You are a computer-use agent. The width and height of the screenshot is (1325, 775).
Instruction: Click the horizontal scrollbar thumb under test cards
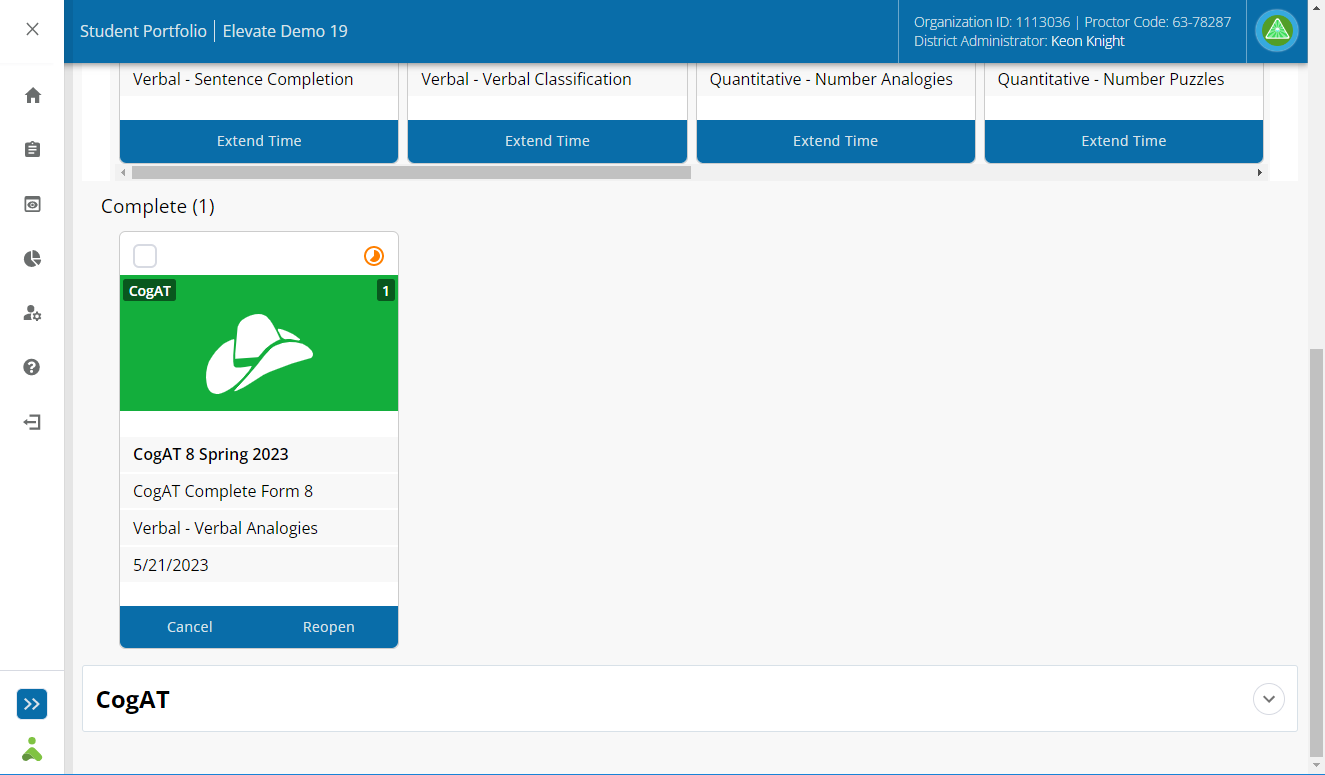click(410, 173)
